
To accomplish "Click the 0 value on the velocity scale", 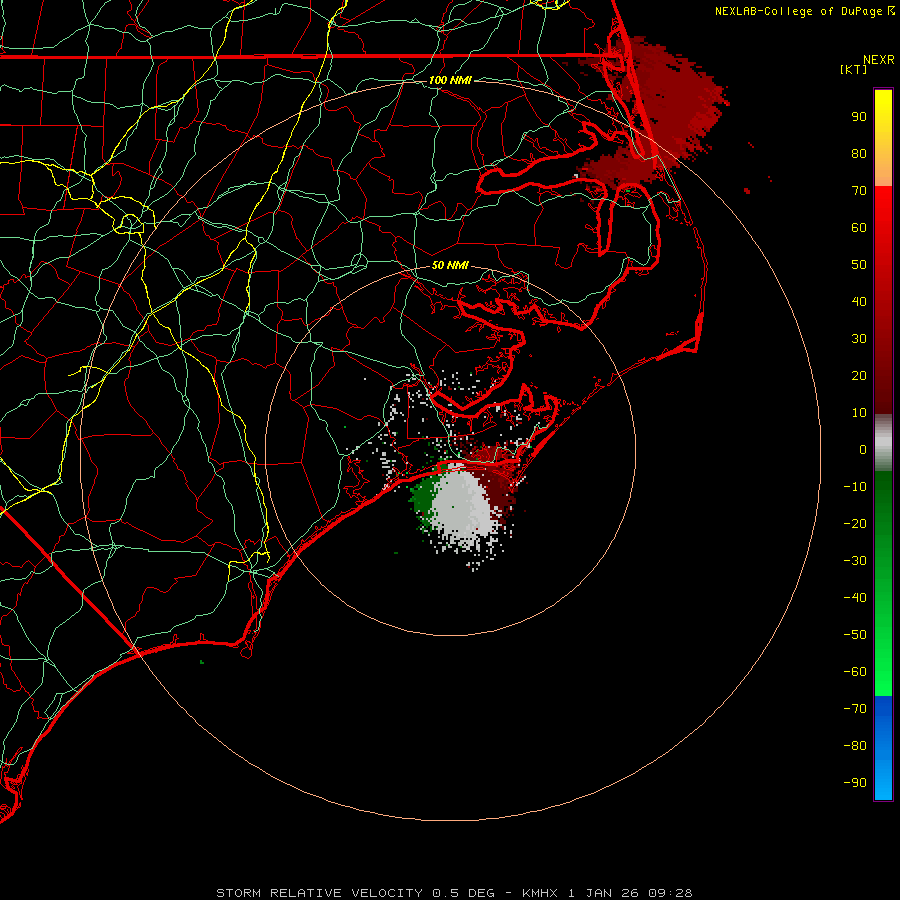I will (863, 450).
